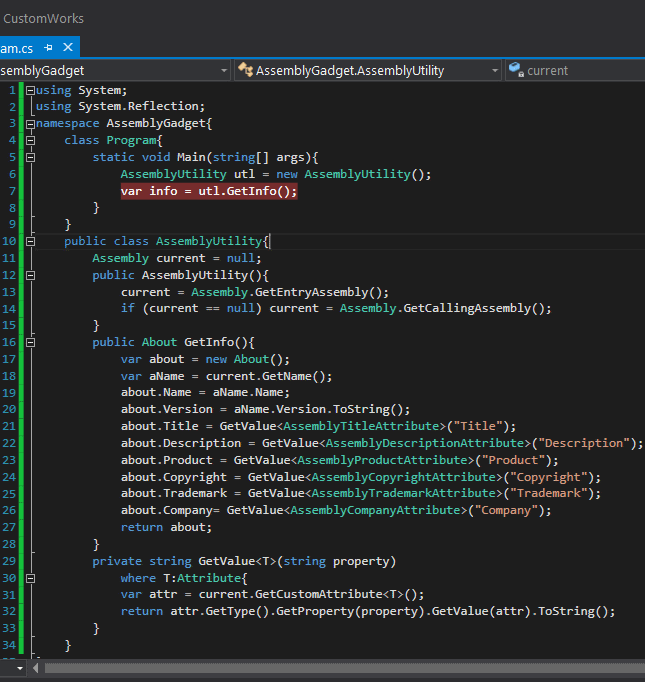Click the horizontal scrollbar track
This screenshot has width=645, height=682.
coord(340,667)
